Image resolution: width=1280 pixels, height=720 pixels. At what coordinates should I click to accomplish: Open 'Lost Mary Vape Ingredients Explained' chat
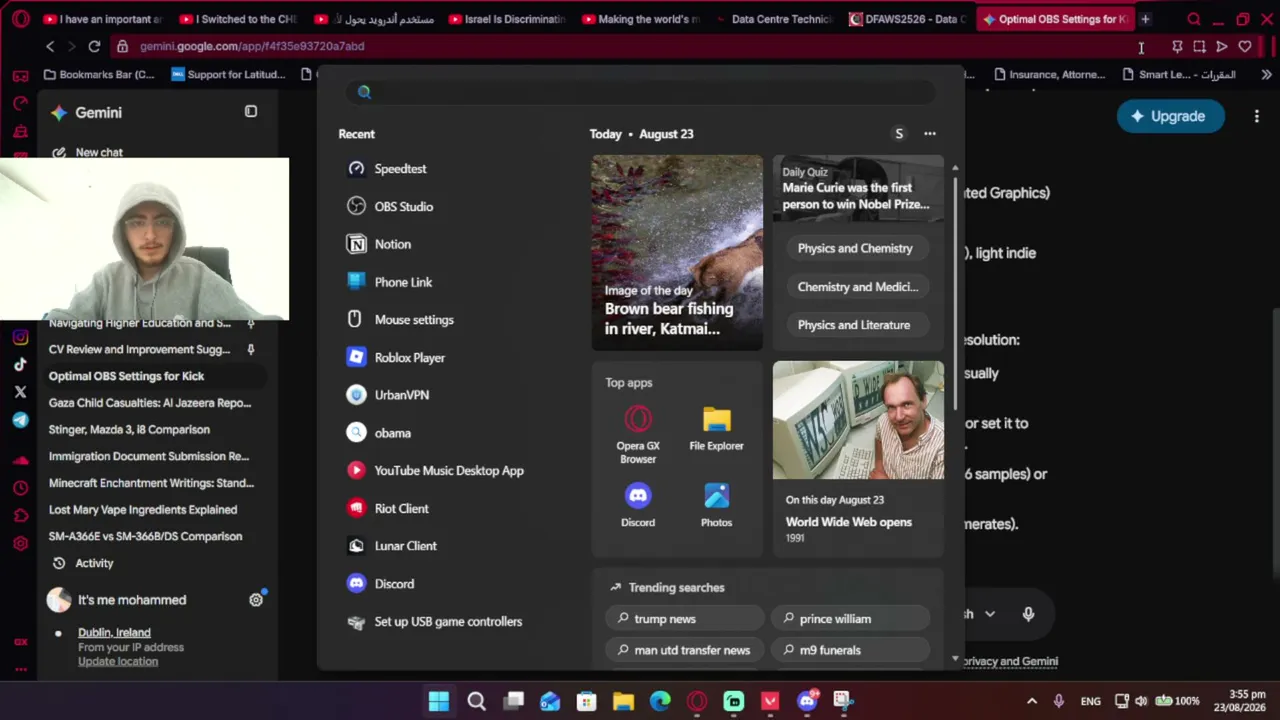[143, 510]
